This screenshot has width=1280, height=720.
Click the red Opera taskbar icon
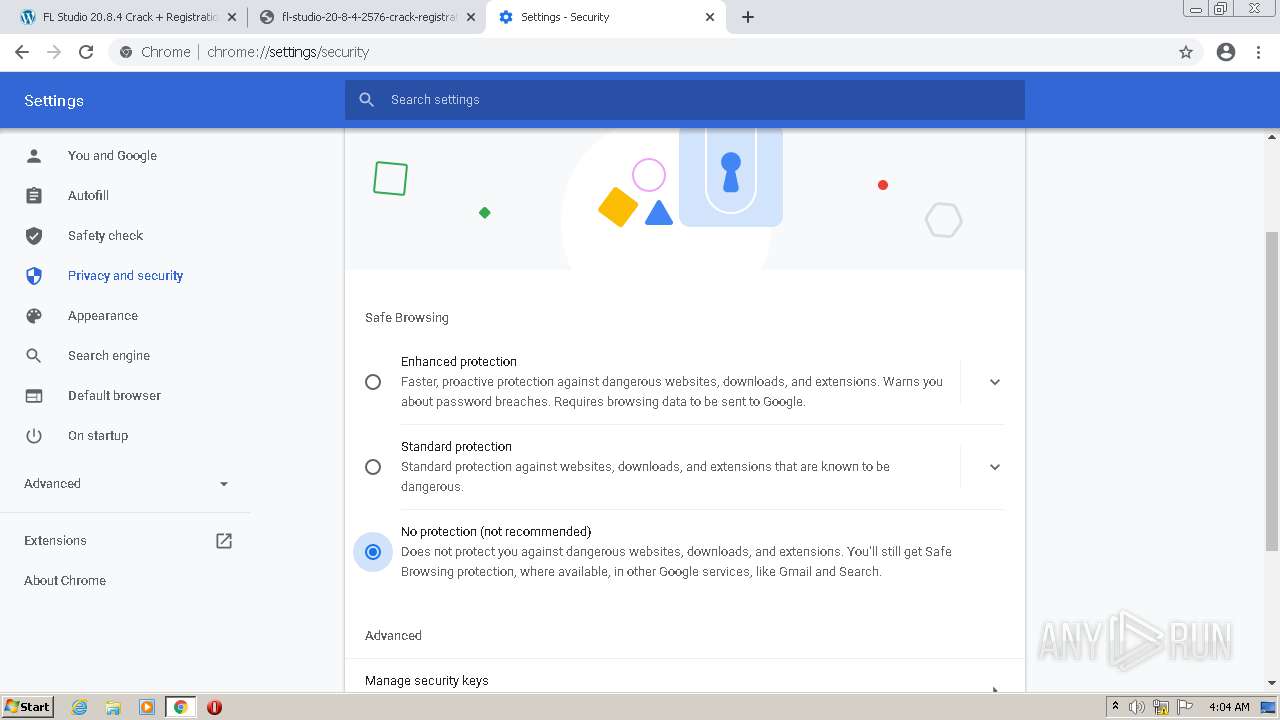pyautogui.click(x=214, y=707)
